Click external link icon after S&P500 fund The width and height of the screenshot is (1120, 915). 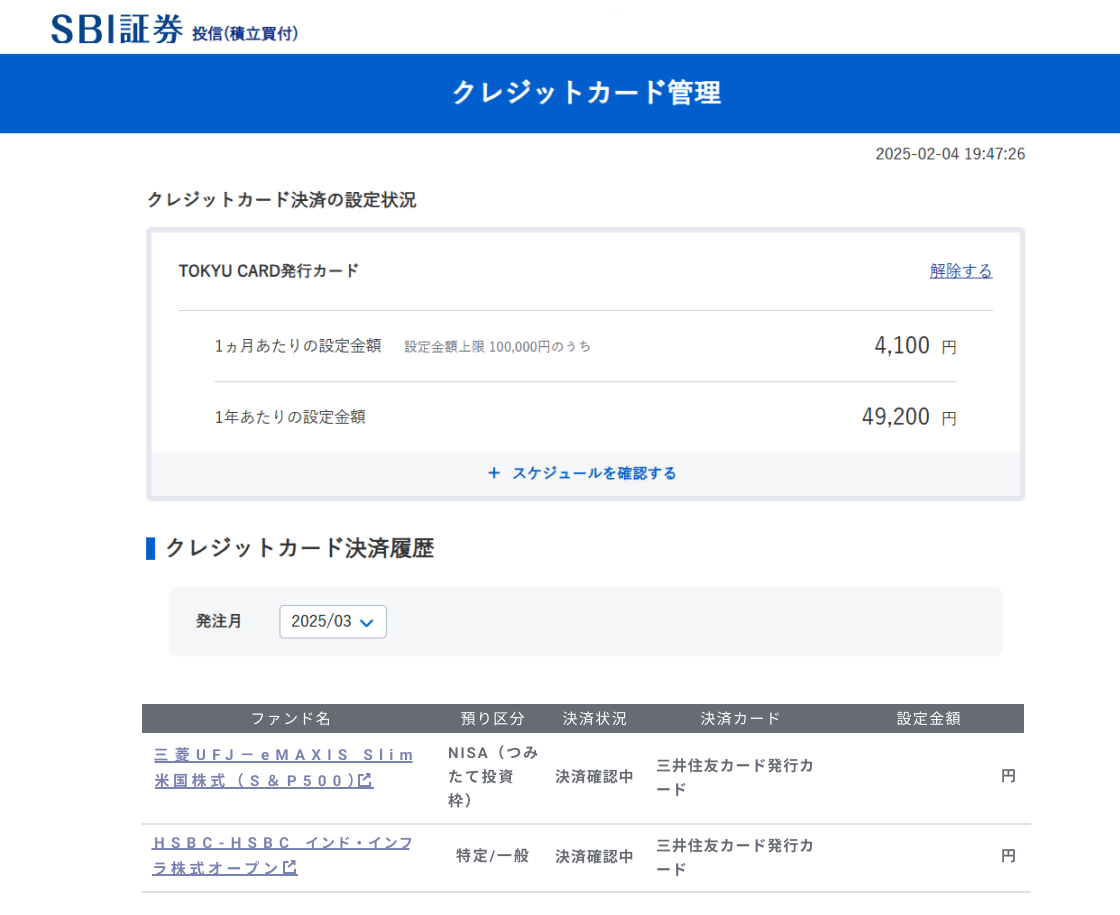click(366, 781)
